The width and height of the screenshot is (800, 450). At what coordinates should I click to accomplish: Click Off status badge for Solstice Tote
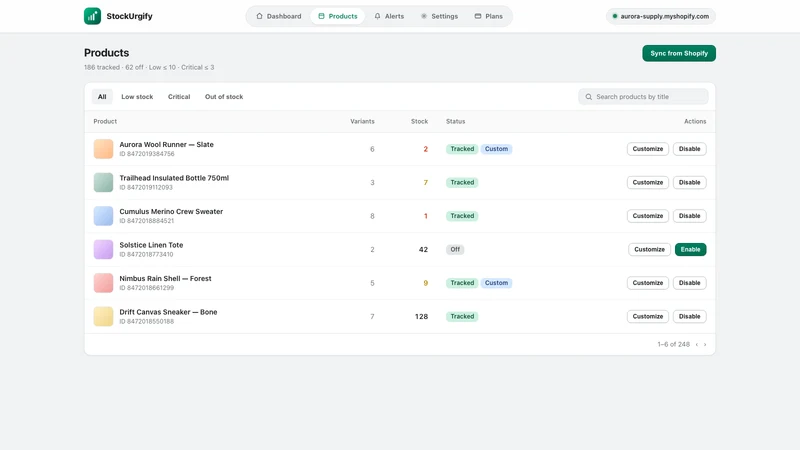pyautogui.click(x=455, y=249)
